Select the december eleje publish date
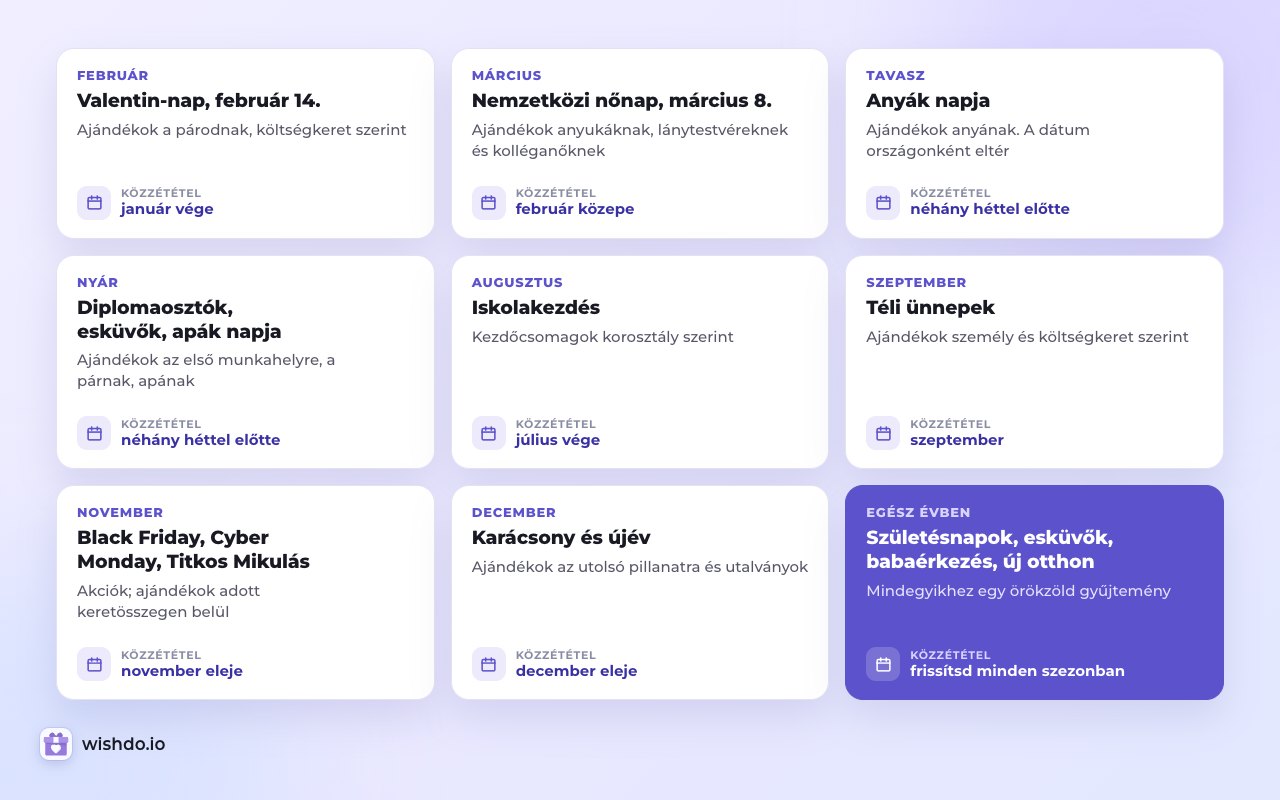1280x800 pixels. tap(576, 671)
